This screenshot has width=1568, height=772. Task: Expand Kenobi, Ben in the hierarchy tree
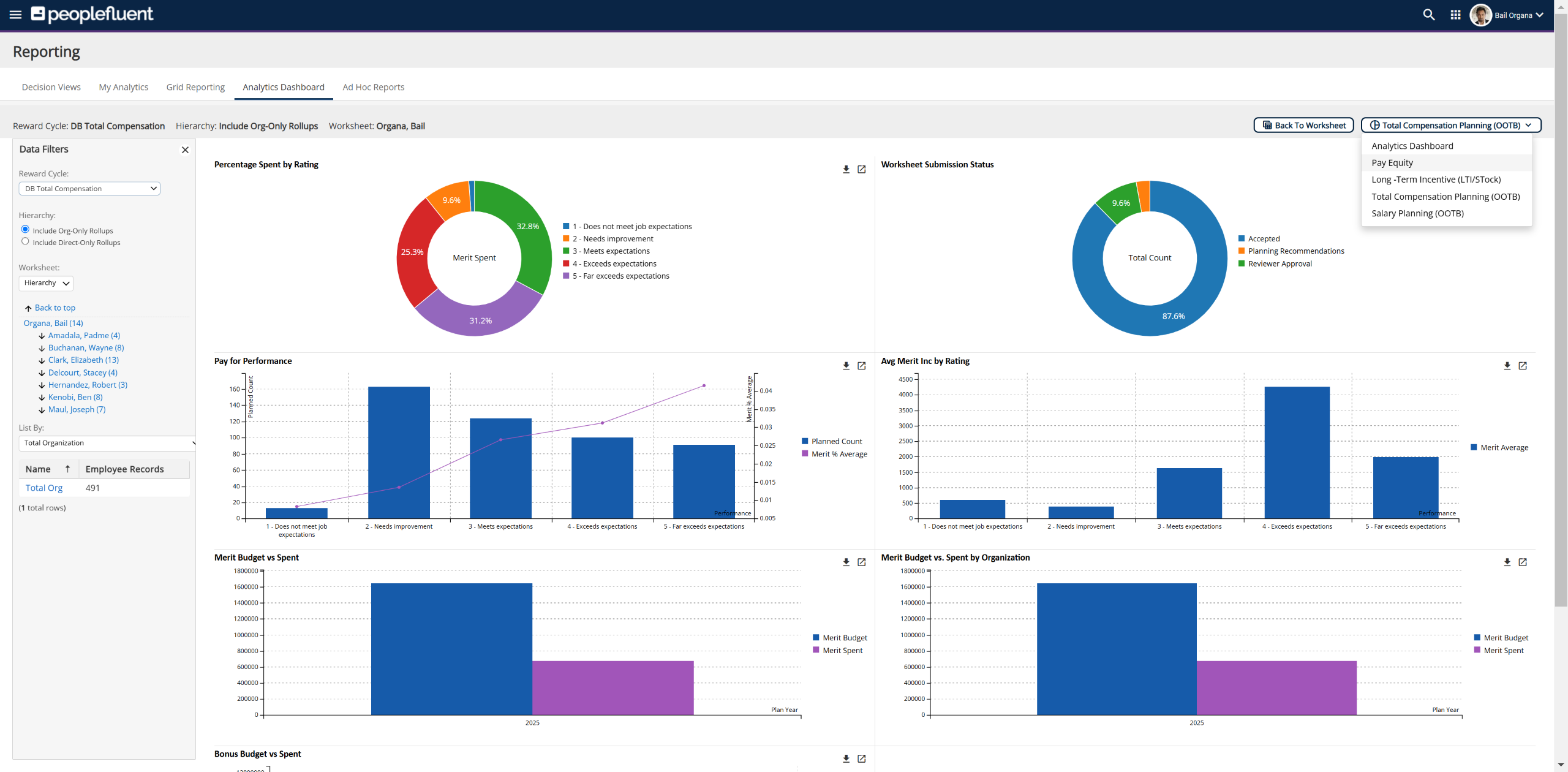tap(75, 397)
